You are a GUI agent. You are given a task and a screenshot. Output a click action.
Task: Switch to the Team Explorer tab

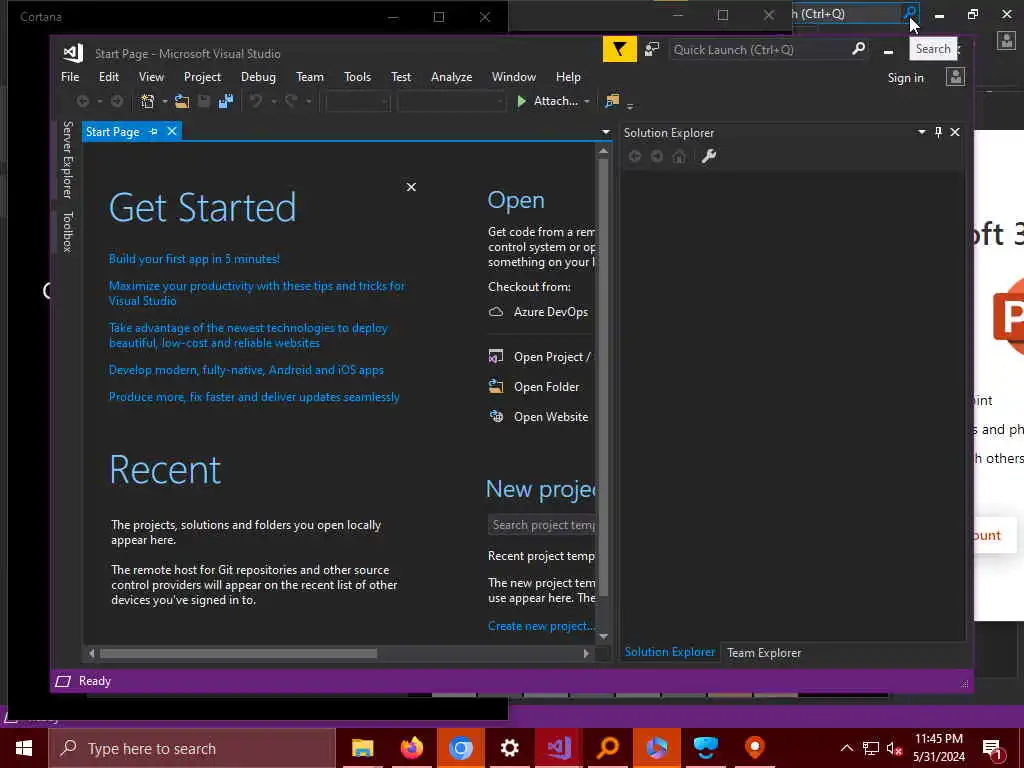point(764,653)
